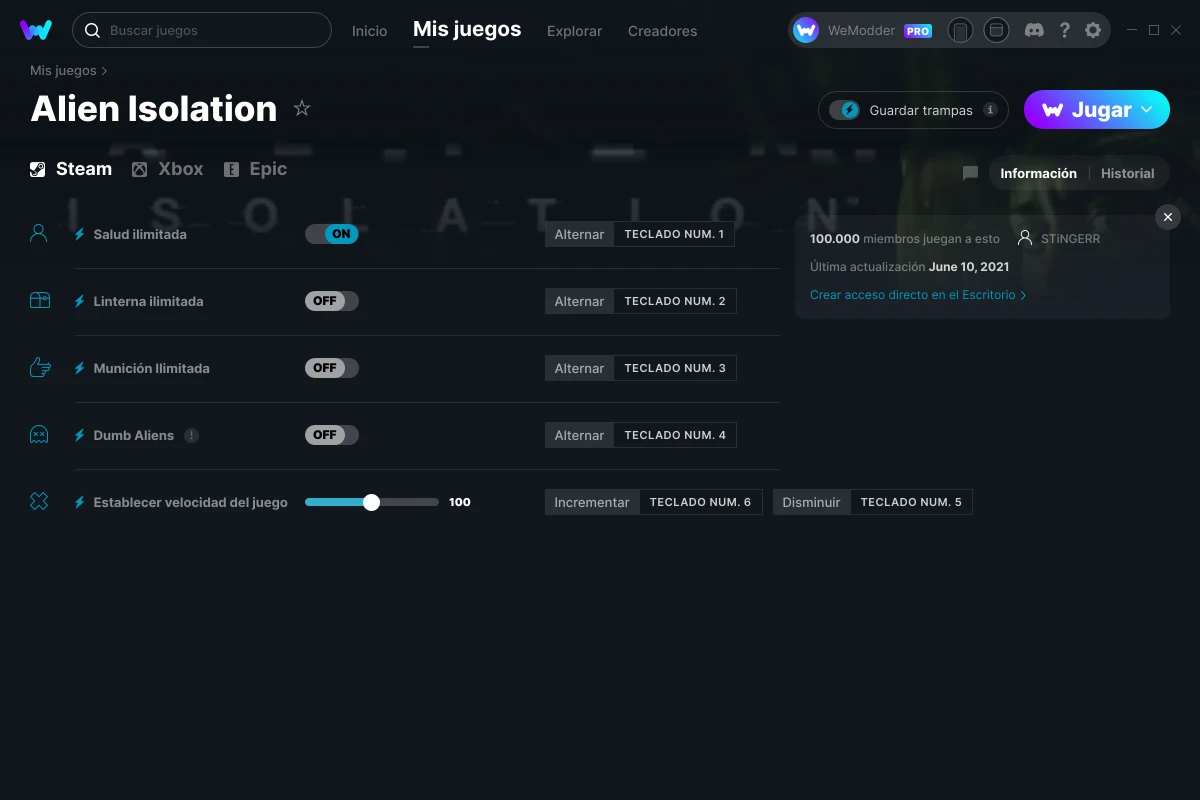Click Alternar for Salud ilimitada
1200x800 pixels.
click(579, 234)
